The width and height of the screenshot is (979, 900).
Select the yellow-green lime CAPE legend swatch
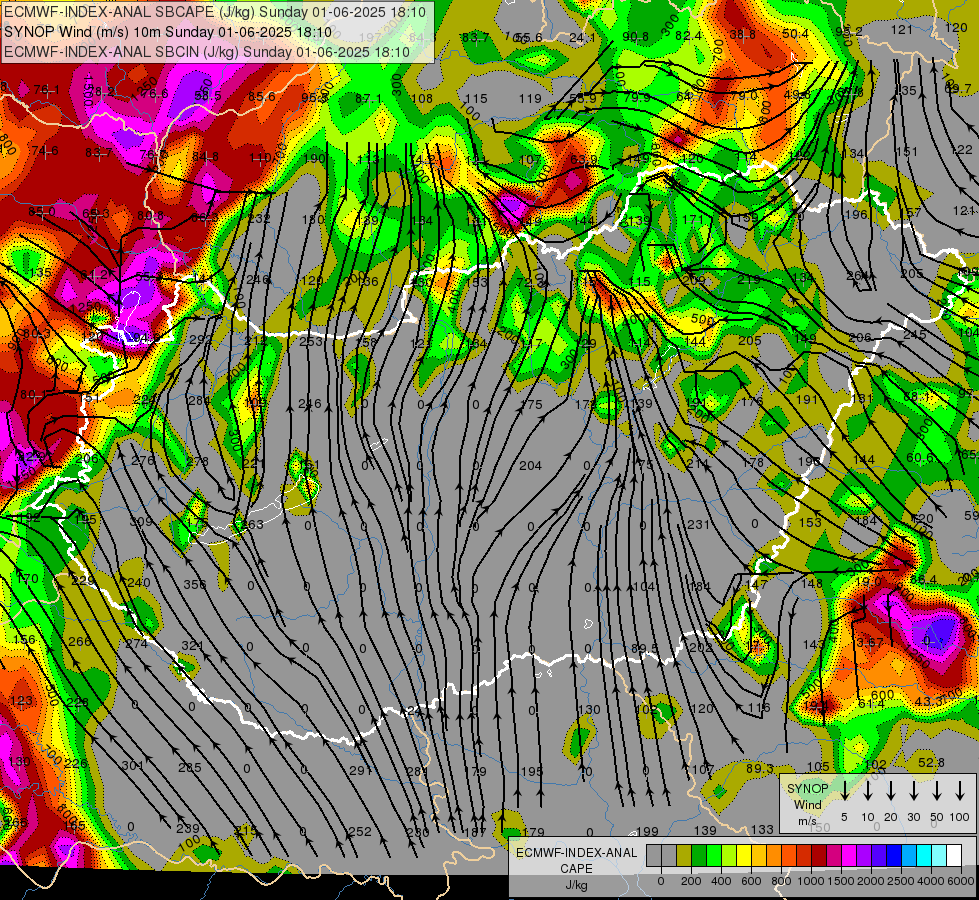coord(729,856)
